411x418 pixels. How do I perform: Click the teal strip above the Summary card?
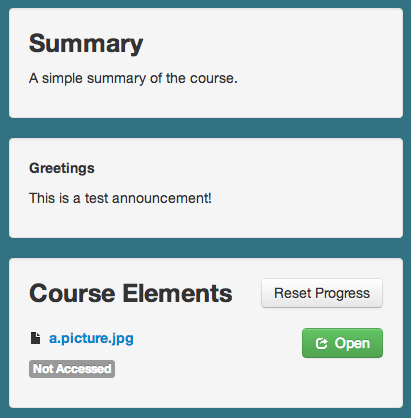206,4
